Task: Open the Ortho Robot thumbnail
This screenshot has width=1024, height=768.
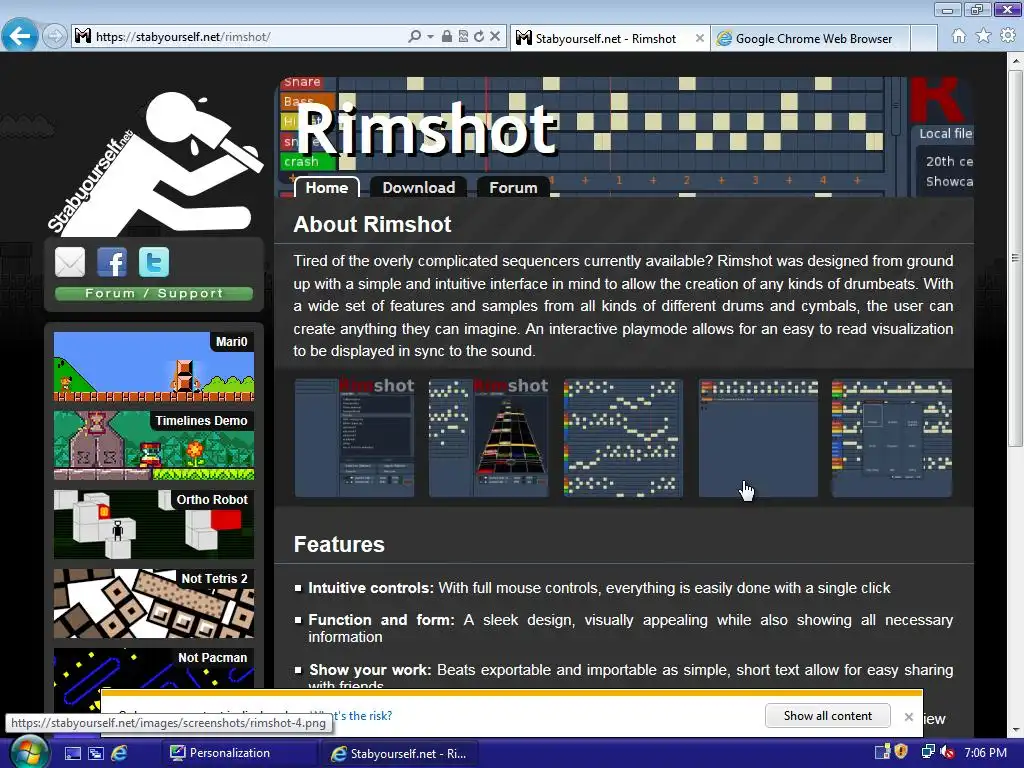Action: (154, 524)
